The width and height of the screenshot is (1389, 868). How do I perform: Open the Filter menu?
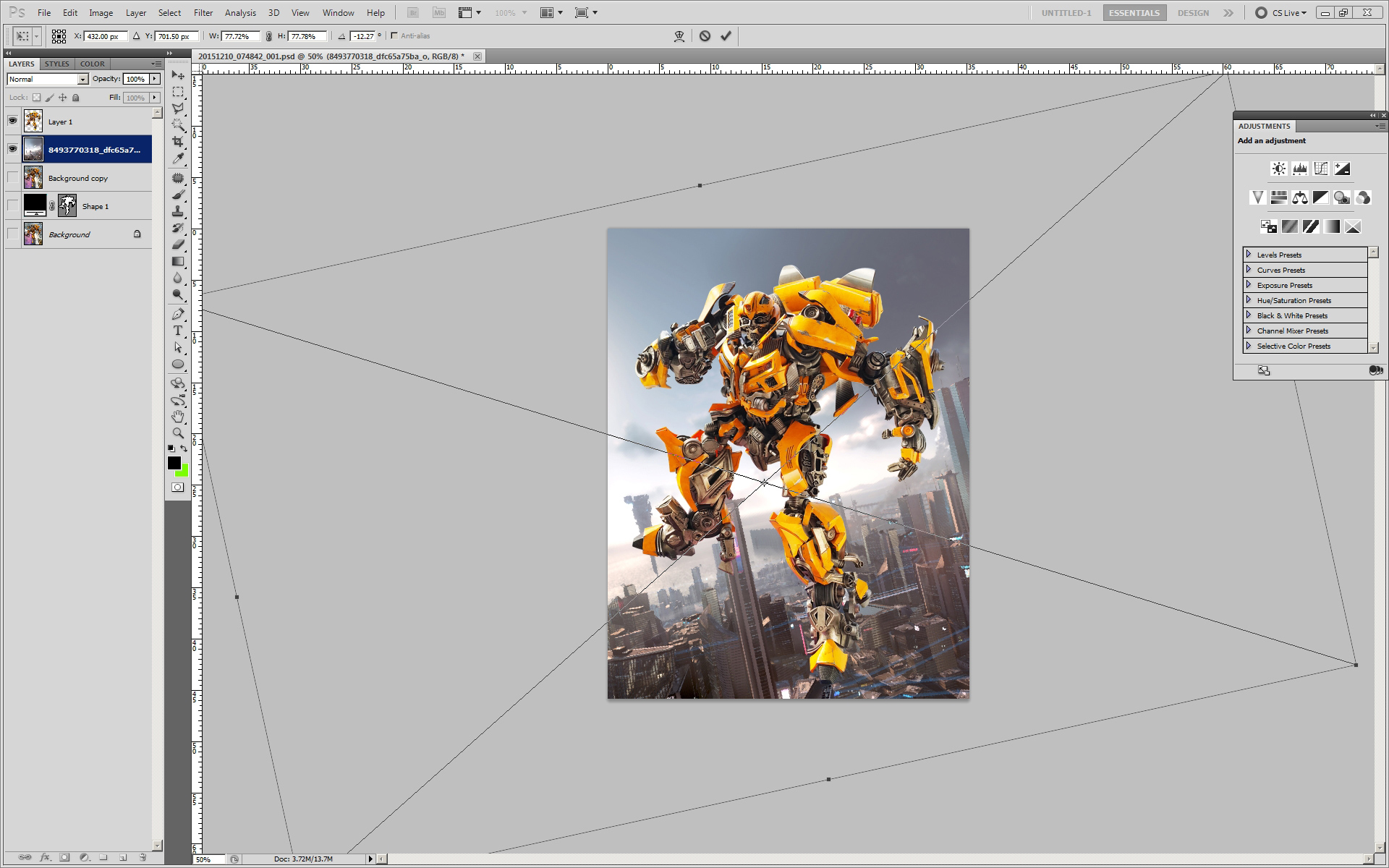[x=203, y=12]
